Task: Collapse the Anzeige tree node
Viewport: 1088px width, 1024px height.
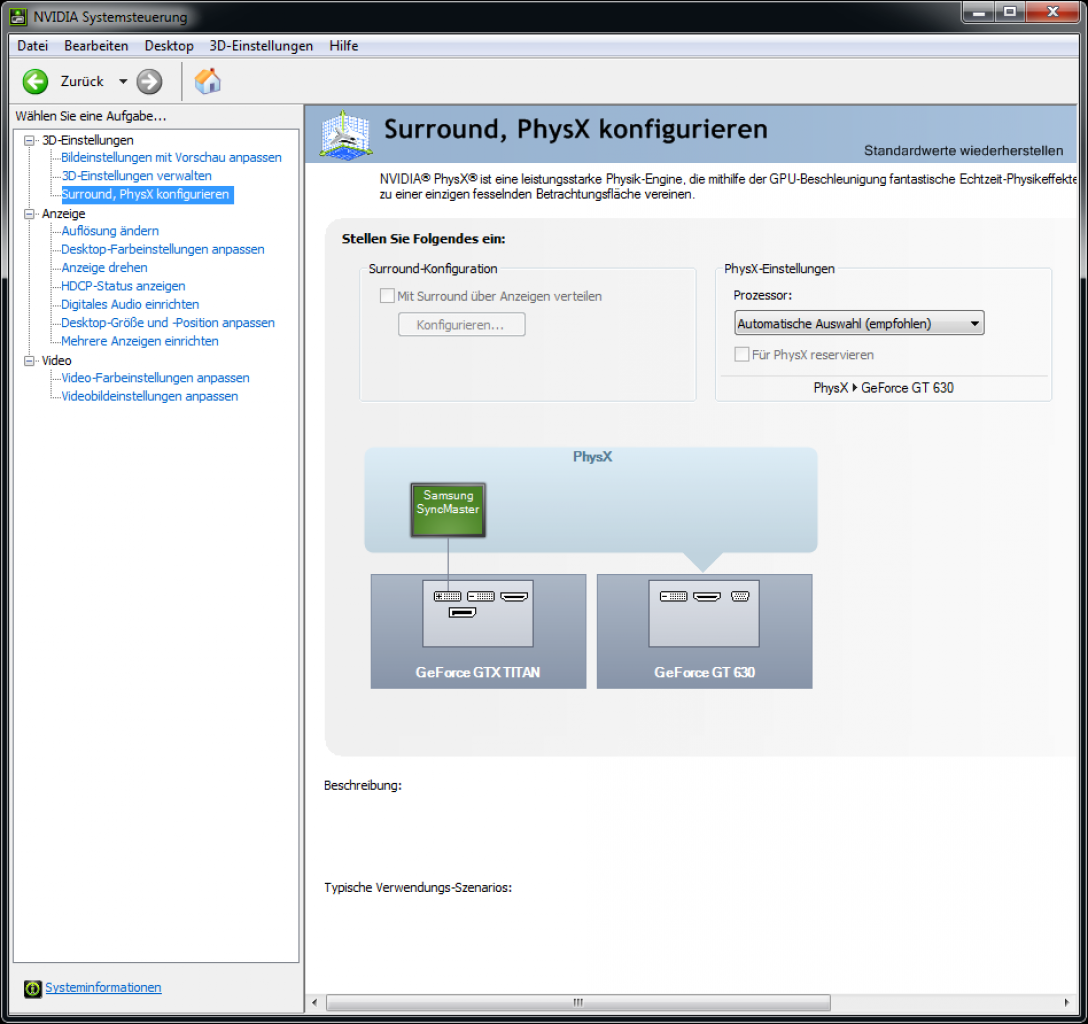Action: click(x=29, y=214)
